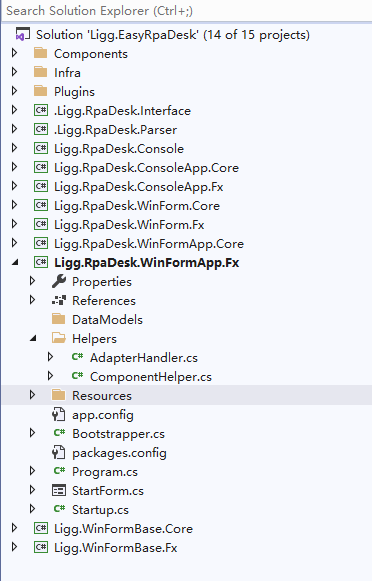Screen dimensions: 372x581
Task: Click the DataModels folder icon
Action: [59, 319]
